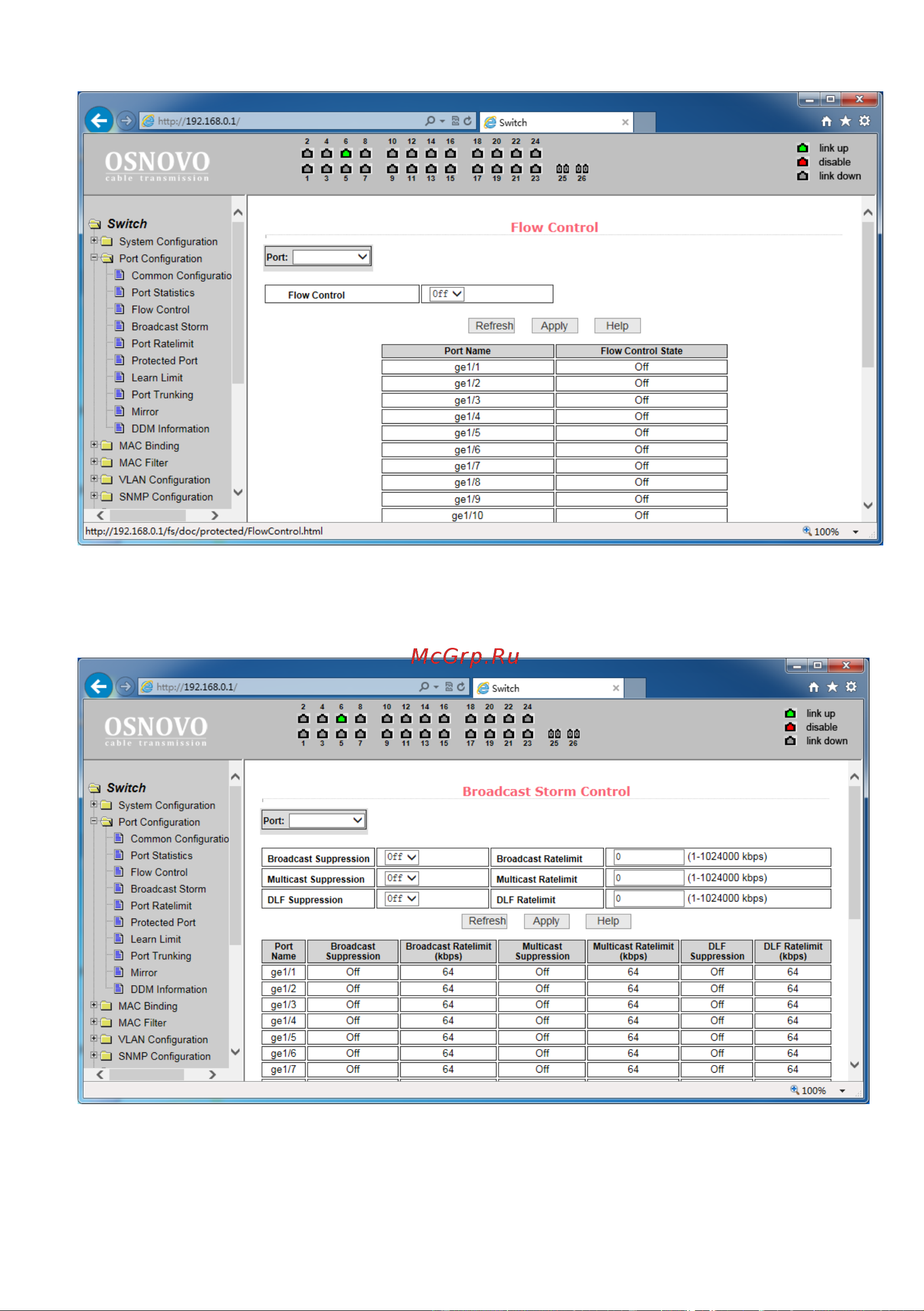Click the Apply button on the Flow Control page
The image size is (924, 1311).
coord(555,325)
